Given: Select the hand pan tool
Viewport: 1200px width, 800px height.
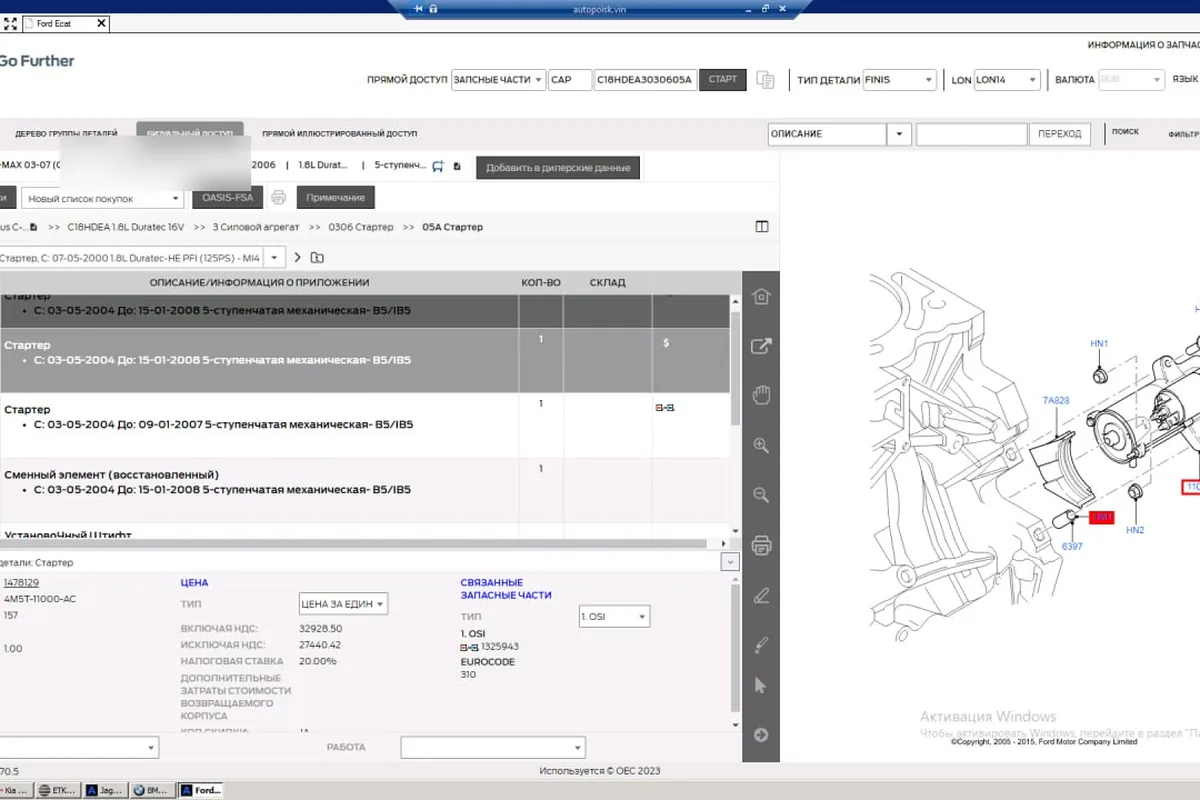Looking at the screenshot, I should pyautogui.click(x=761, y=395).
